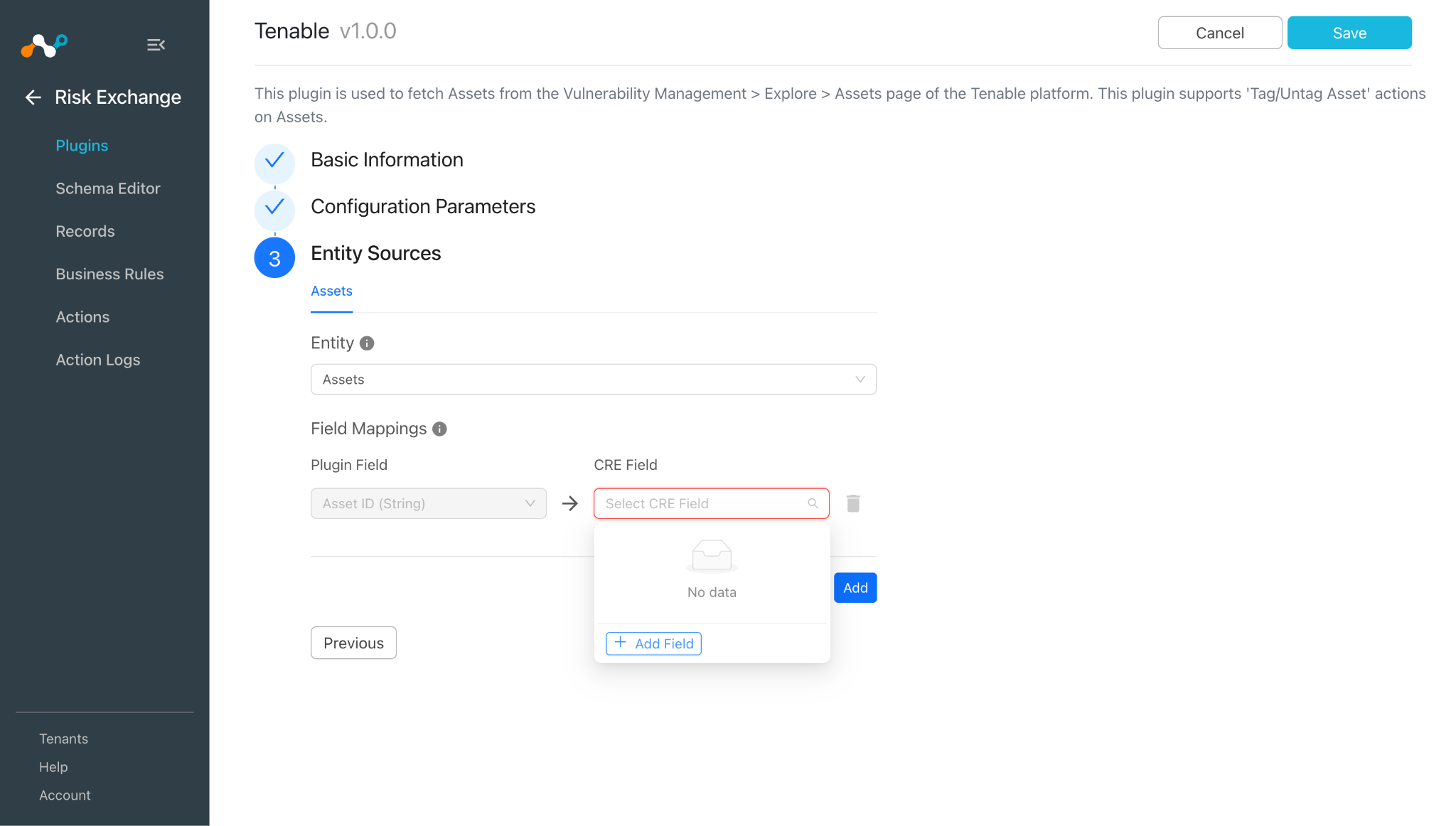
Task: Click the Entity Sources step title
Action: (x=376, y=254)
